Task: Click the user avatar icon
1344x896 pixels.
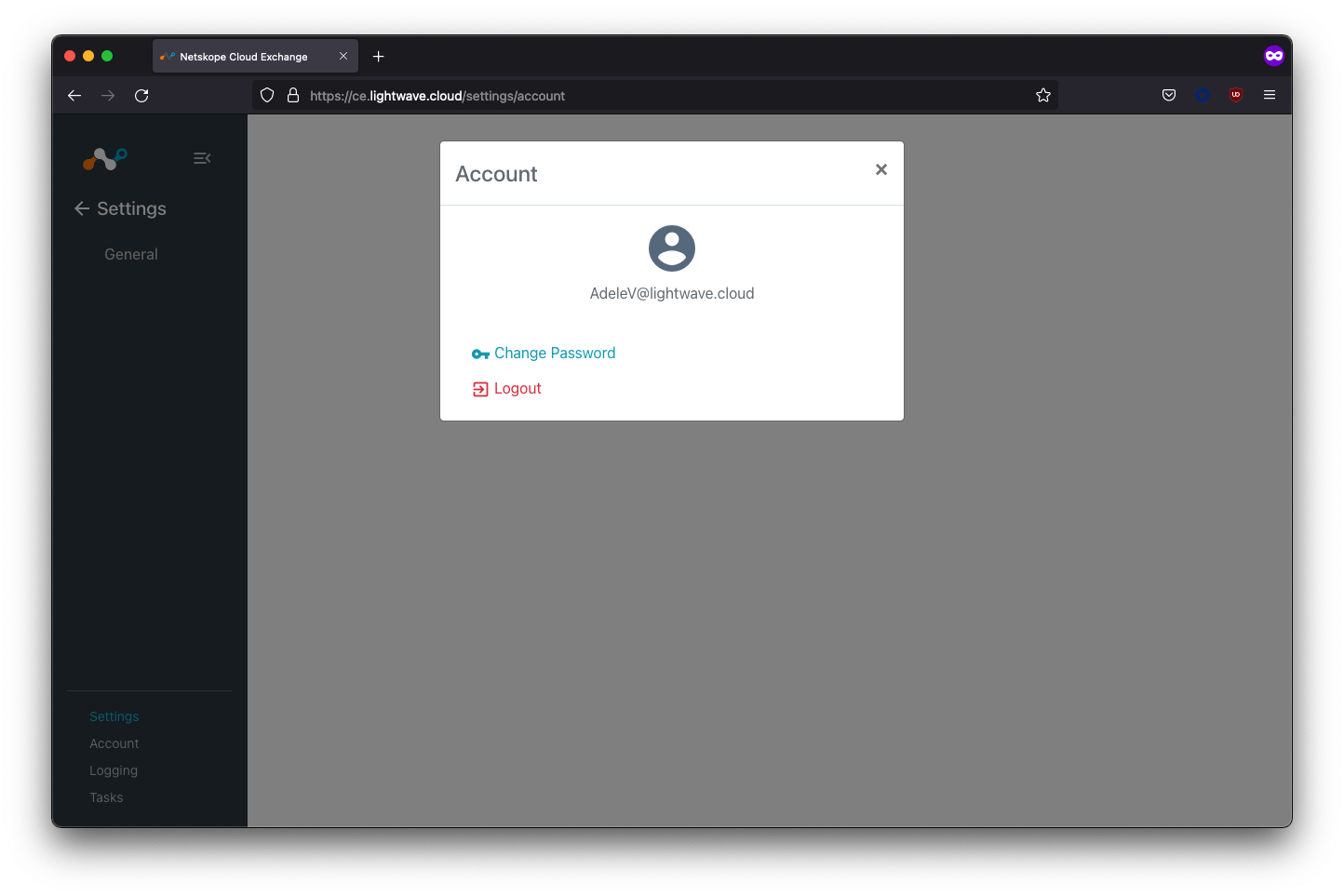Action: pyautogui.click(x=672, y=248)
